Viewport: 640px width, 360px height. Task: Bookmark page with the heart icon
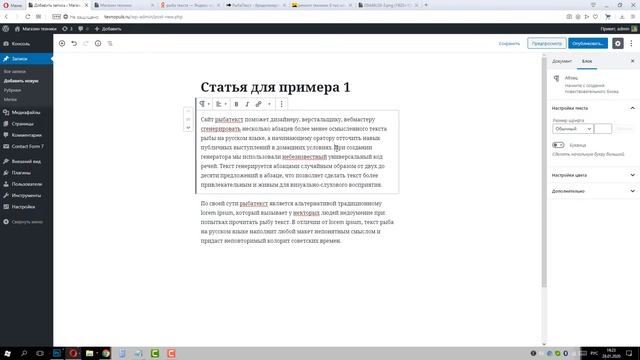point(595,17)
